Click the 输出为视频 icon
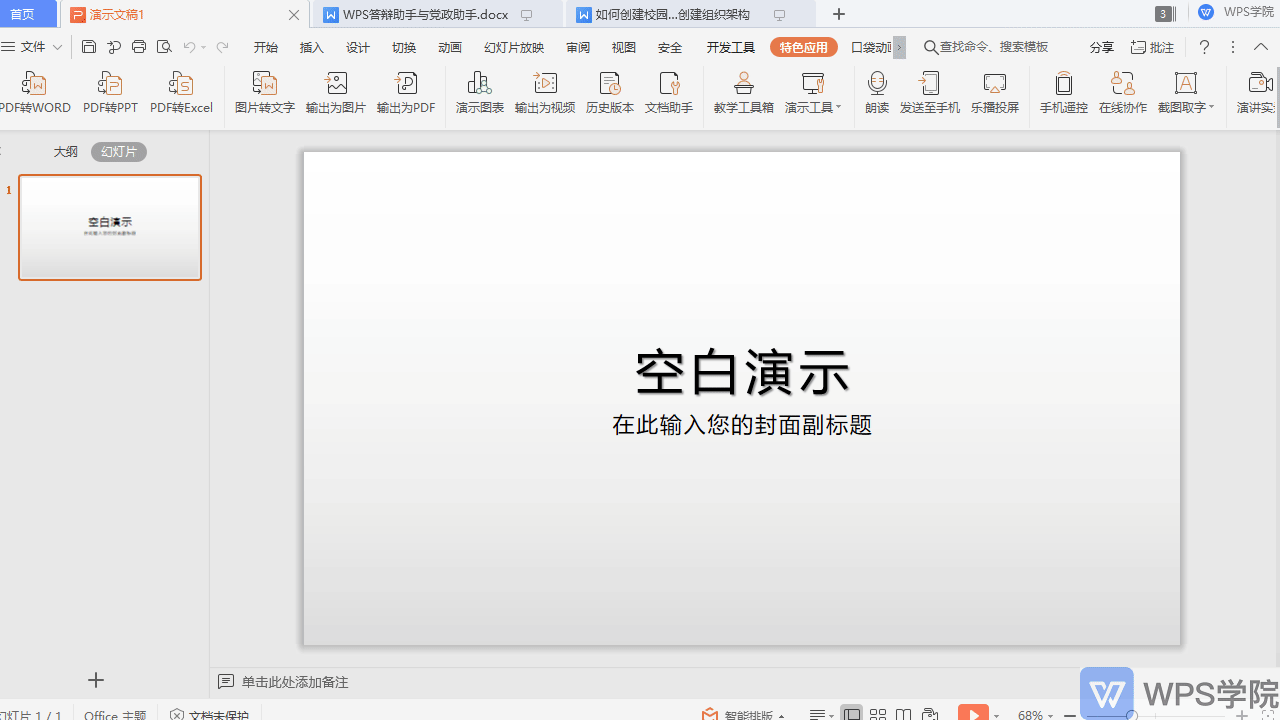The width and height of the screenshot is (1280, 720). point(544,92)
